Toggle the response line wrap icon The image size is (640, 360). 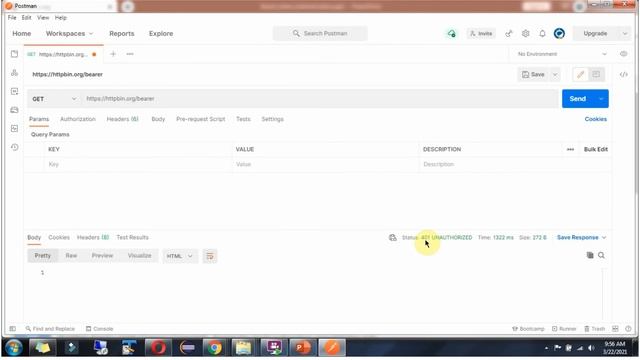[210, 256]
